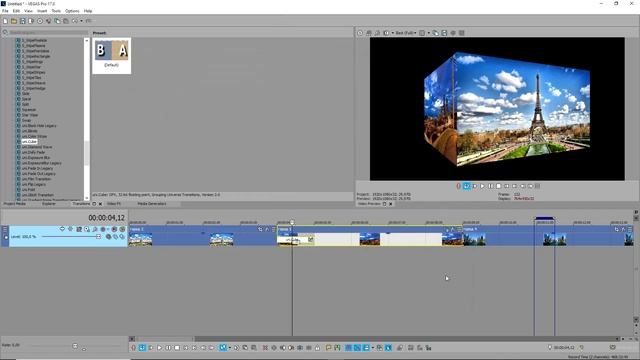
Task: Close the Video Preview tab with its X
Action: [391, 204]
